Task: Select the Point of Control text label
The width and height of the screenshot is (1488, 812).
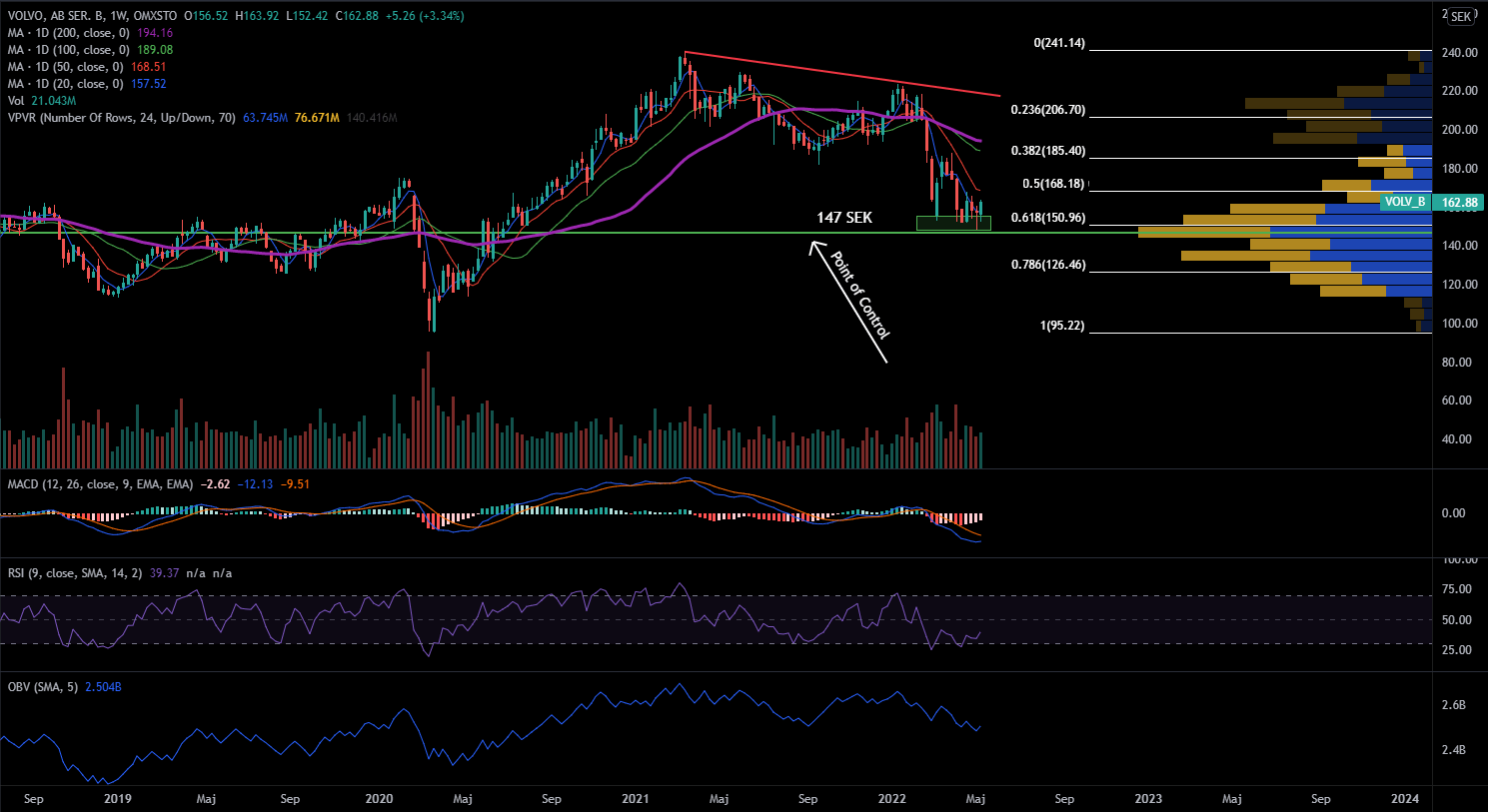Action: tap(860, 295)
